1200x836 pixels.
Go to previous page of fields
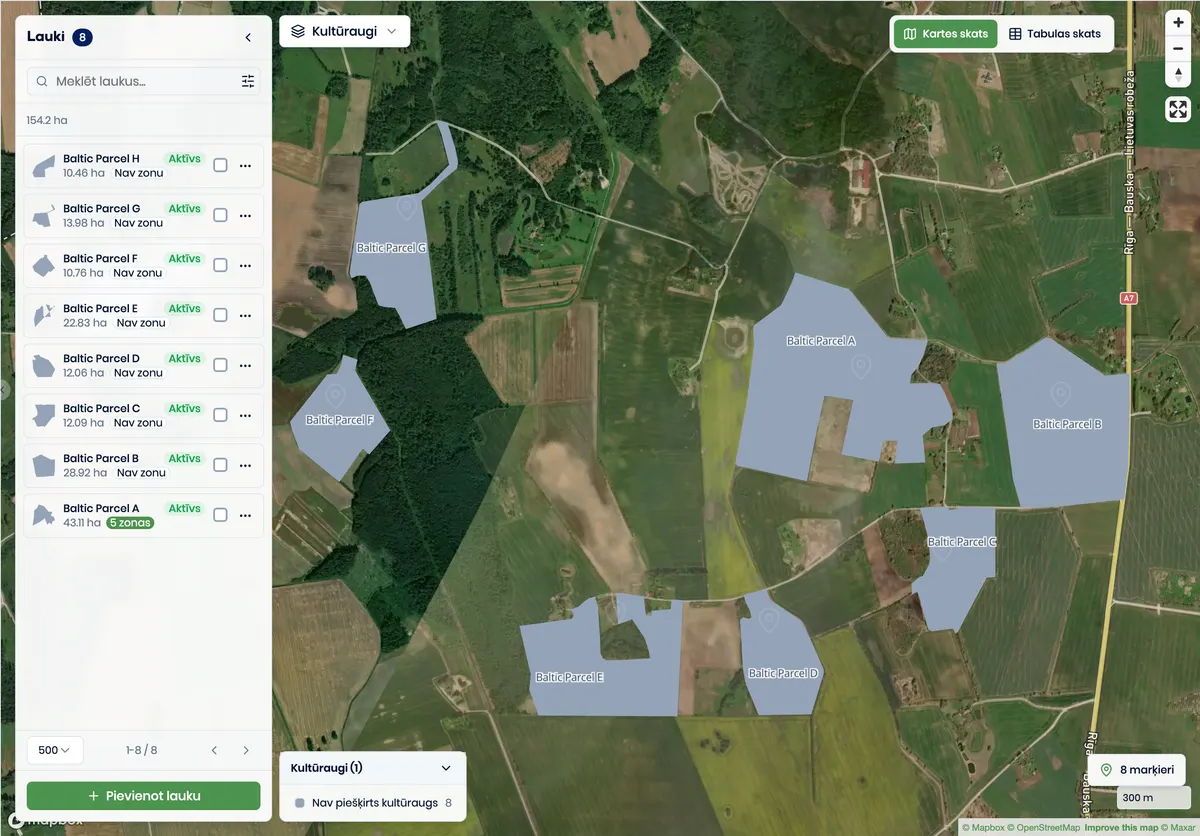[214, 750]
